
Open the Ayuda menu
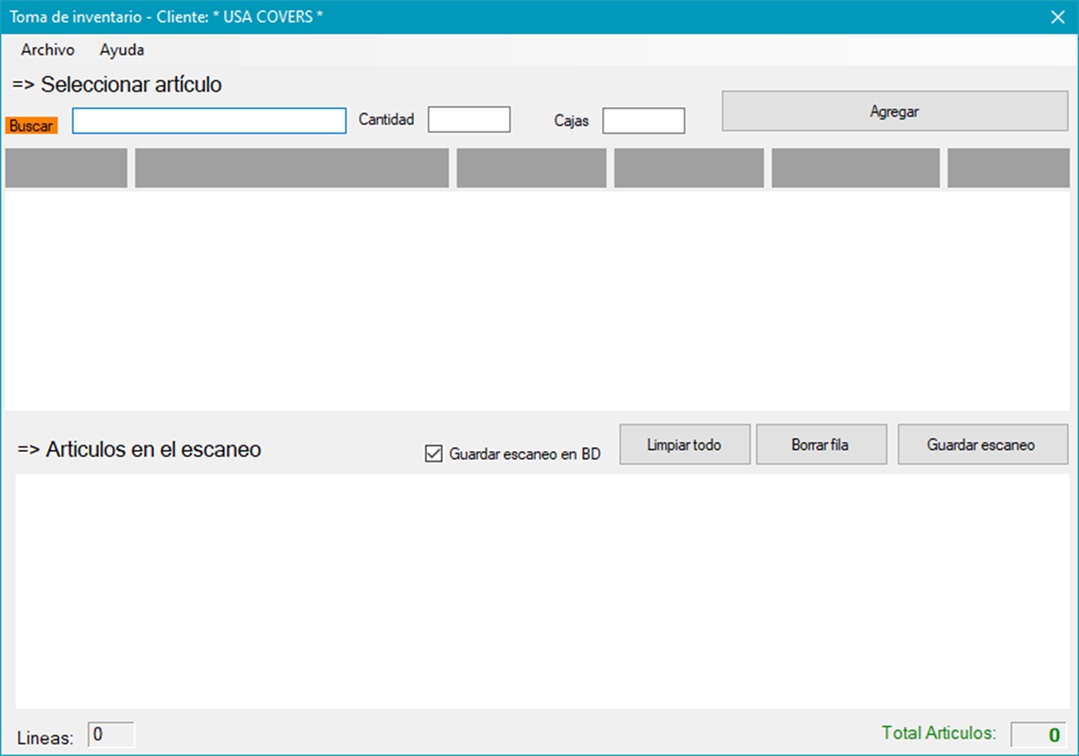pyautogui.click(x=122, y=50)
